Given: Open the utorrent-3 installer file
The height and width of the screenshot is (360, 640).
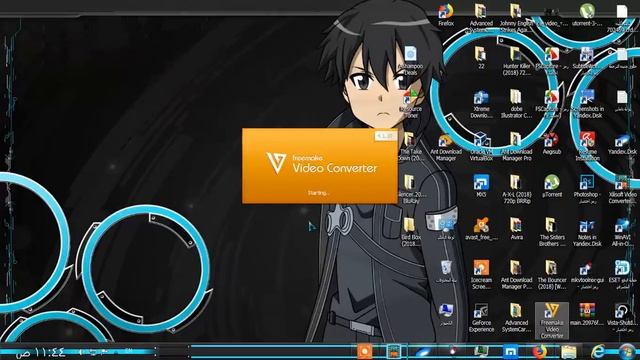Looking at the screenshot, I should [x=587, y=15].
